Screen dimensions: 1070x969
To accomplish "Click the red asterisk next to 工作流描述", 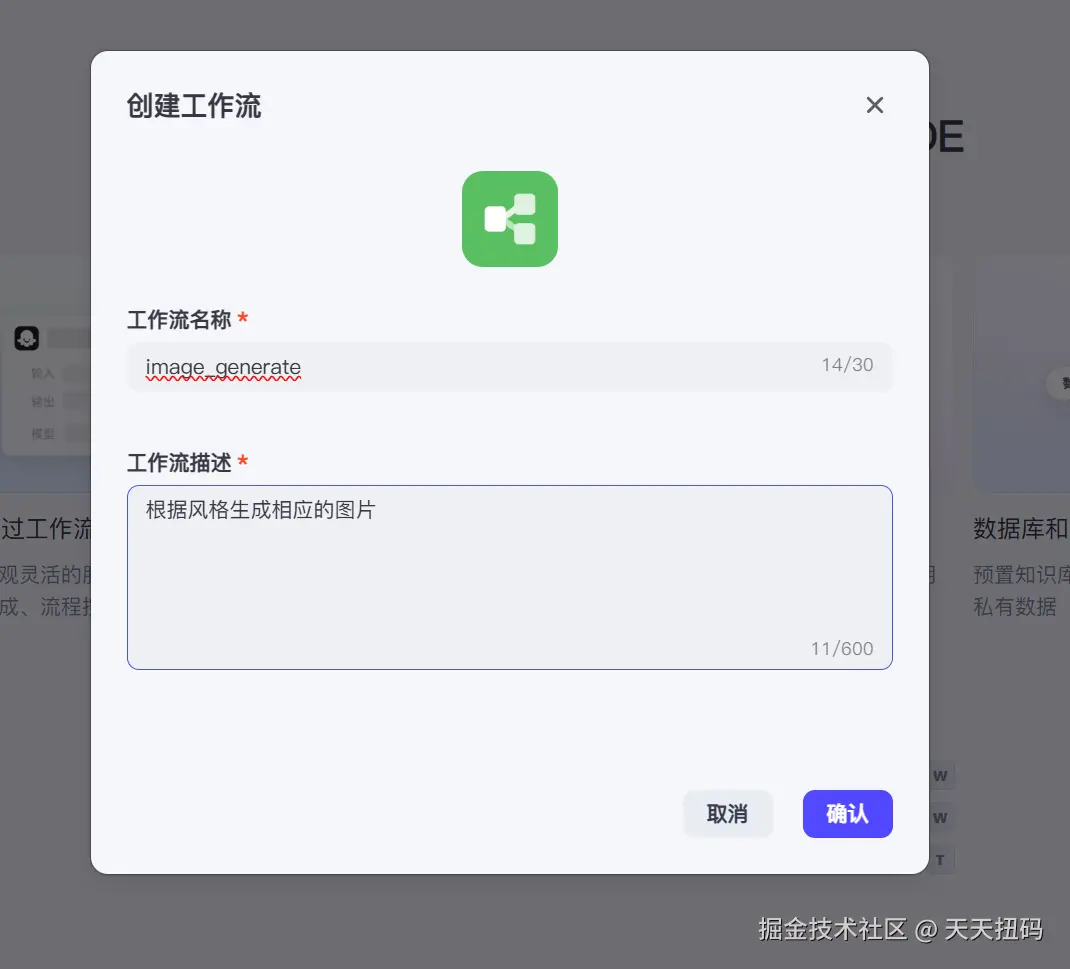I will point(240,463).
